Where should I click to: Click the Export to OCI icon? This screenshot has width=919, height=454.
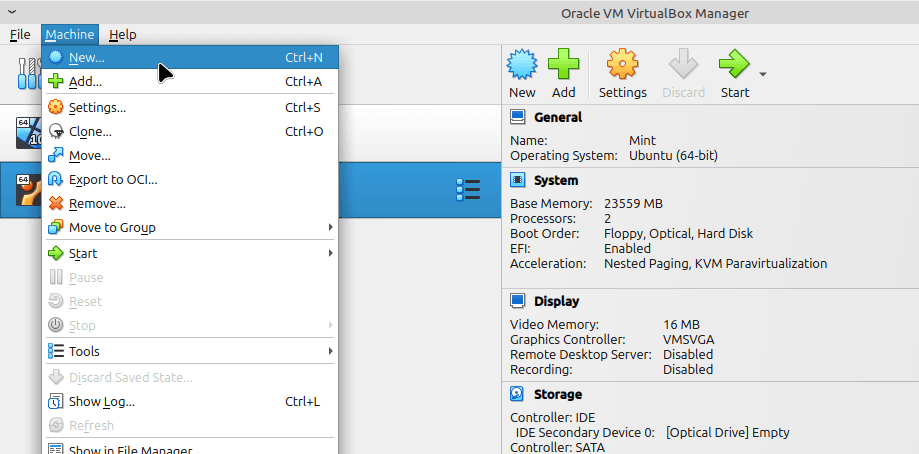click(56, 179)
